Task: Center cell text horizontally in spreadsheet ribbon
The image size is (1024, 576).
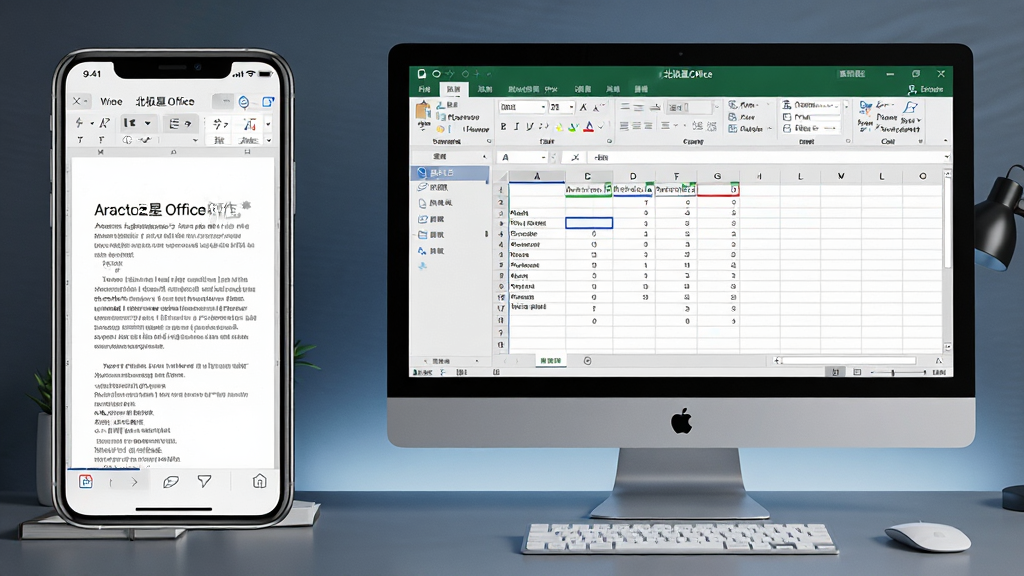Action: [x=636, y=126]
